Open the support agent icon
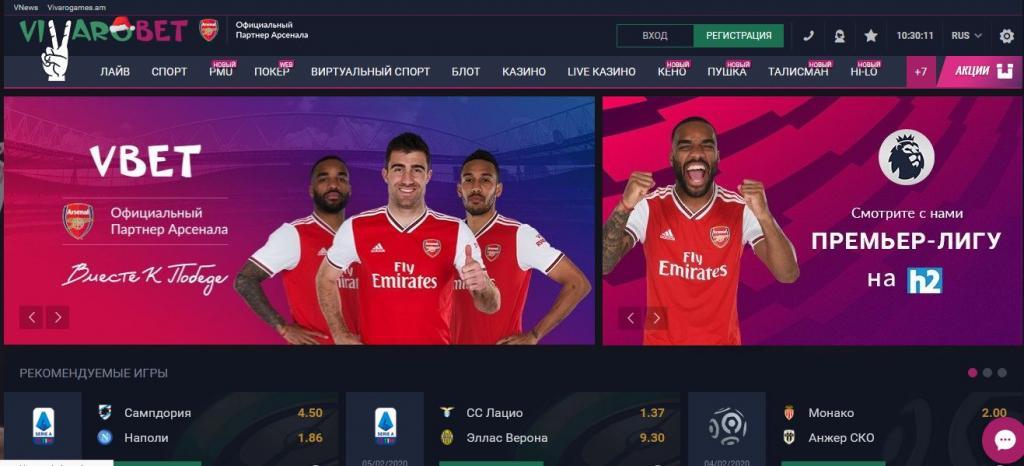This screenshot has width=1024, height=466. coord(839,36)
